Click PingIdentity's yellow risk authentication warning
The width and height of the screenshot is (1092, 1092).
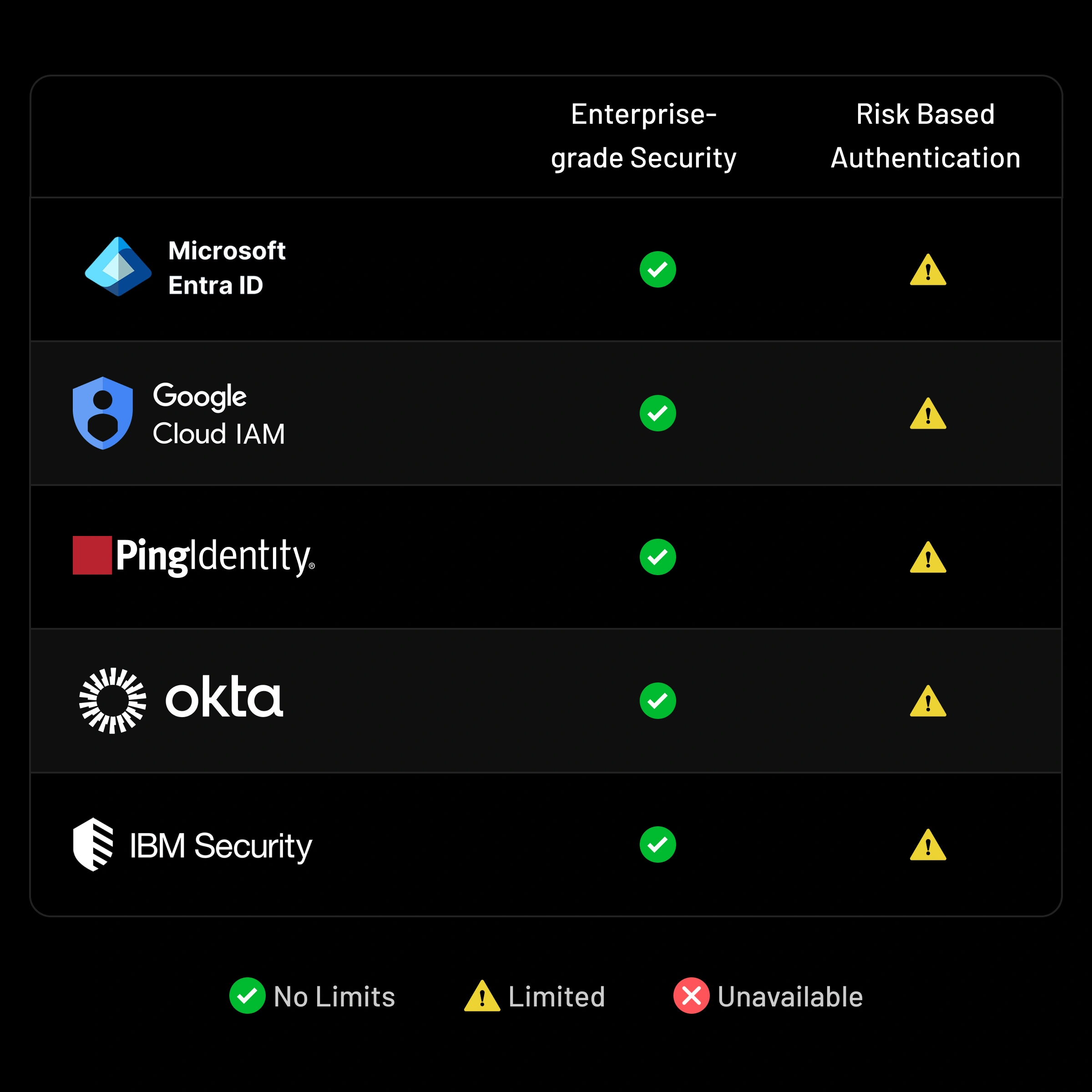(928, 558)
